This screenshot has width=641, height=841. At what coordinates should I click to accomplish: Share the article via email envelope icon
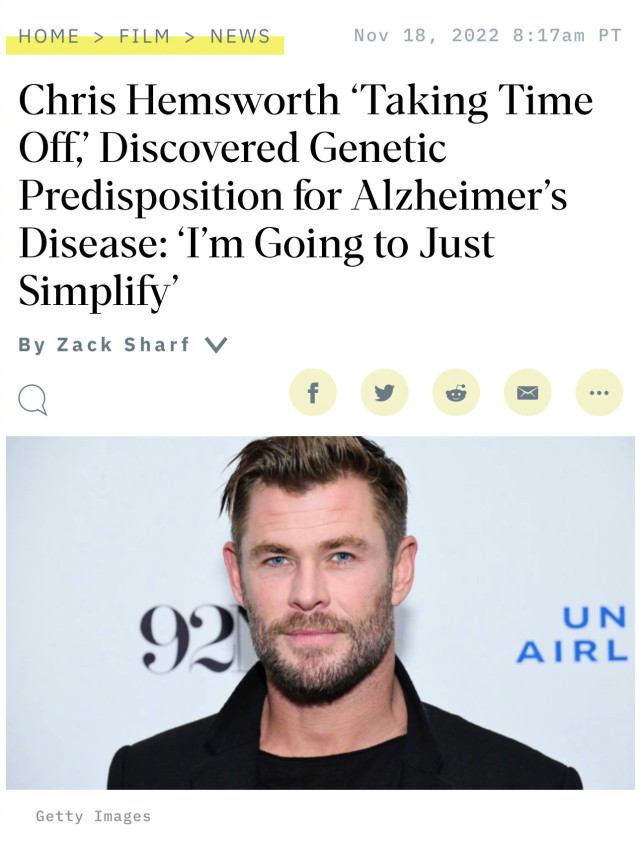527,393
